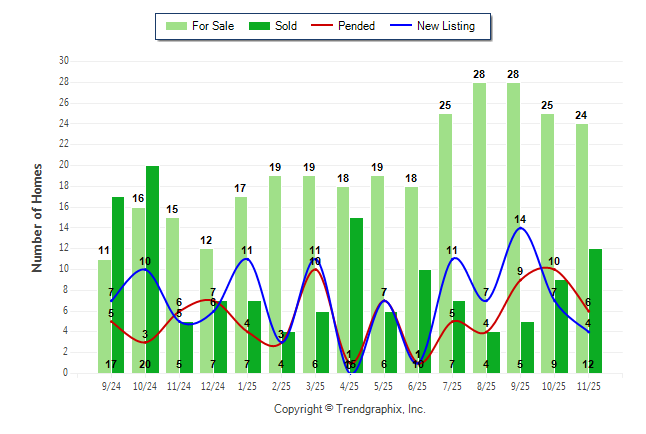Select the 4/25 Sold bar
Image resolution: width=646 pixels, height=434 pixels.
[x=357, y=295]
